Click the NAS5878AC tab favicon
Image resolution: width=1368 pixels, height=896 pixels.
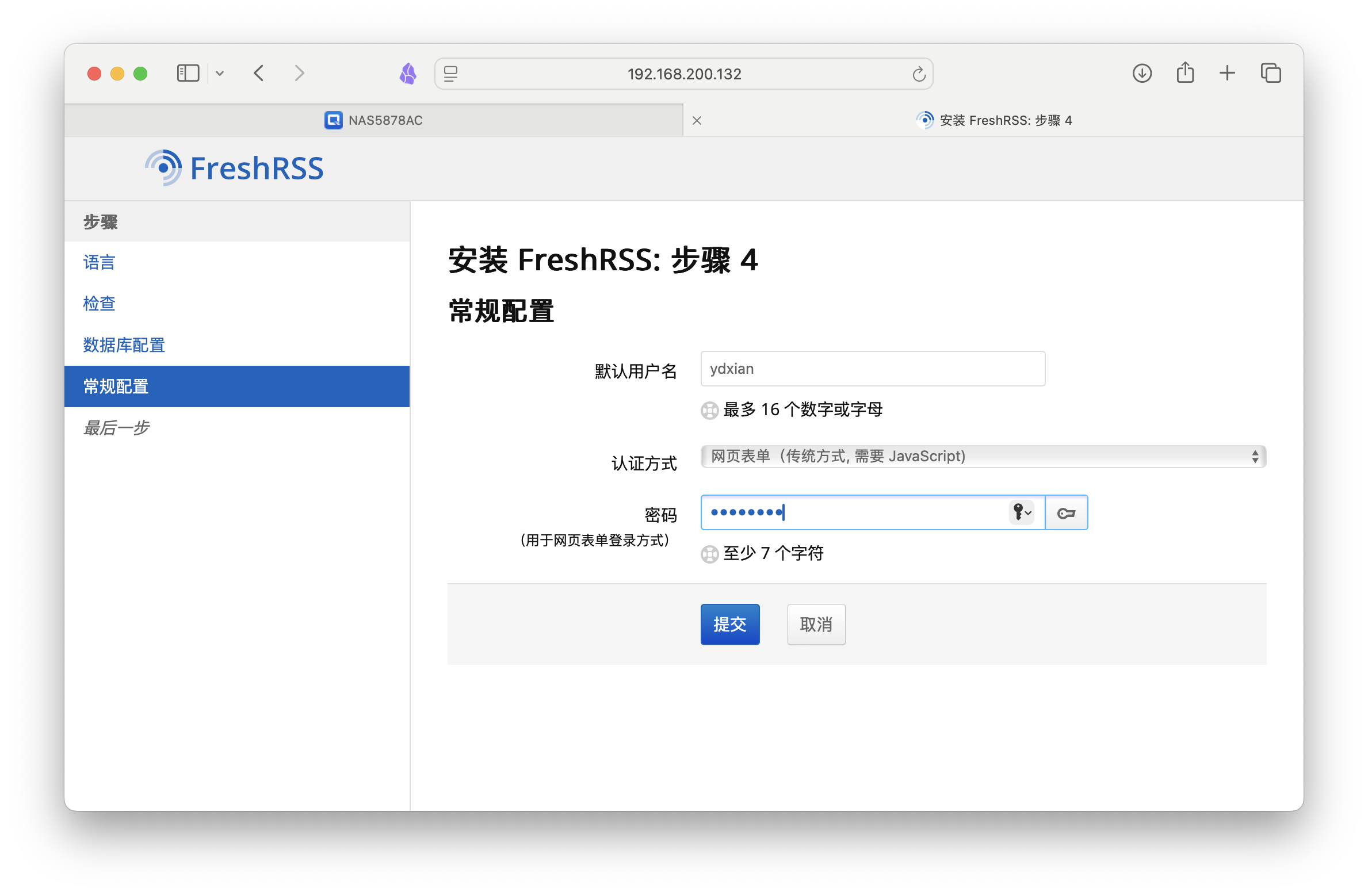[333, 120]
